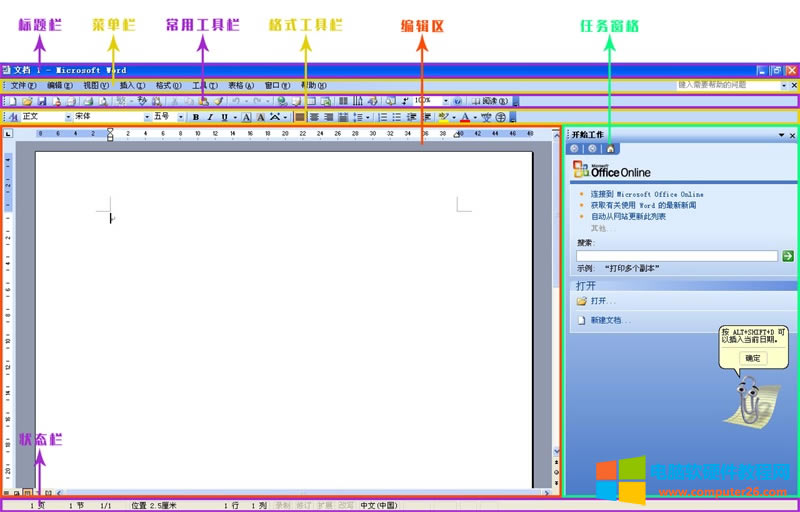Click the Phonetic Guide icon
Viewport: 800px width, 512px height.
click(487, 117)
